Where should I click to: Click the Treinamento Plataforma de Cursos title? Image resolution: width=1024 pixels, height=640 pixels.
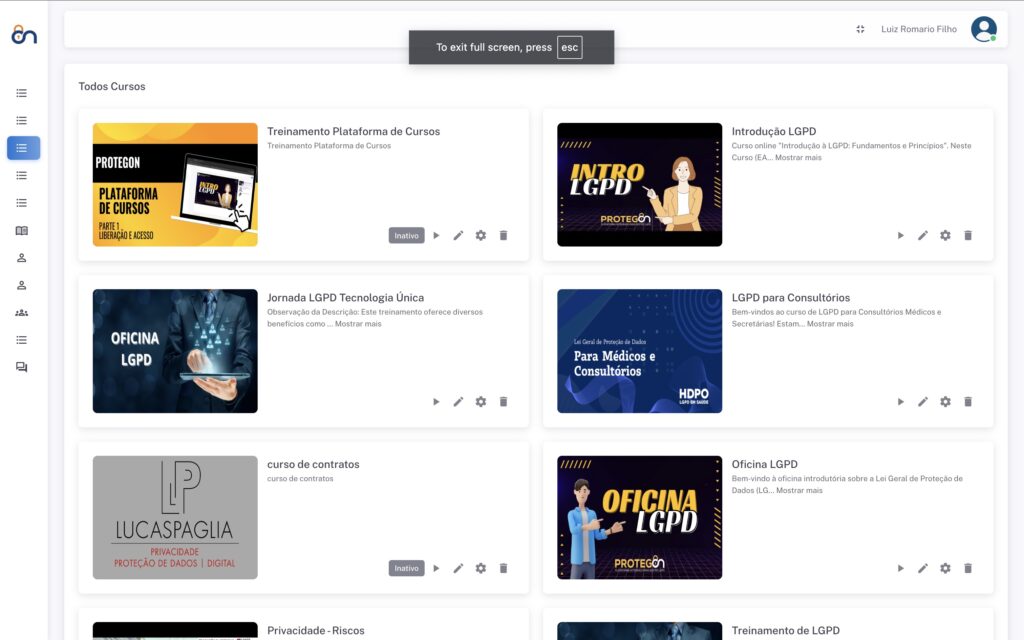(353, 131)
